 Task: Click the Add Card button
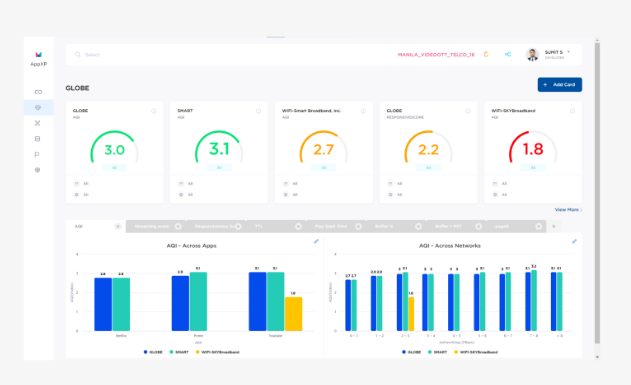[x=560, y=84]
